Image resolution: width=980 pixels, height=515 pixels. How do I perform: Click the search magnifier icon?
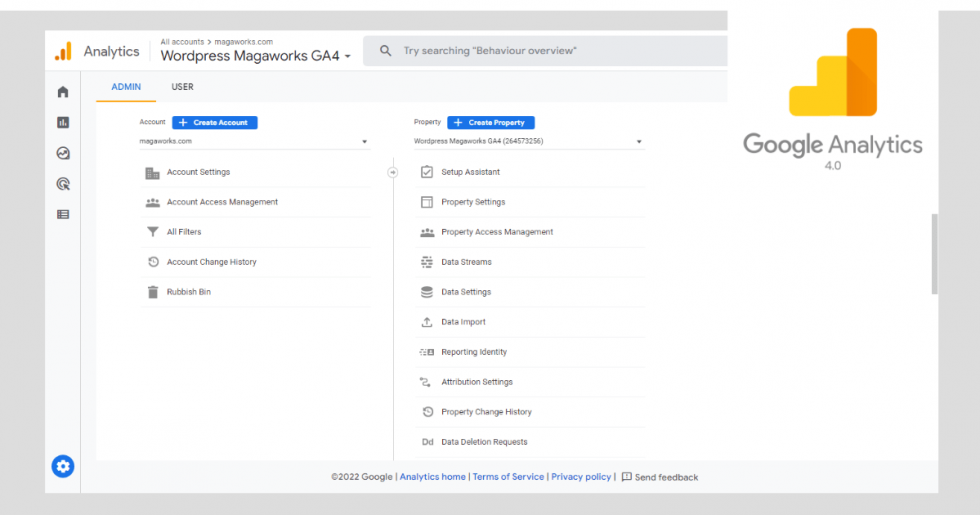click(x=386, y=51)
